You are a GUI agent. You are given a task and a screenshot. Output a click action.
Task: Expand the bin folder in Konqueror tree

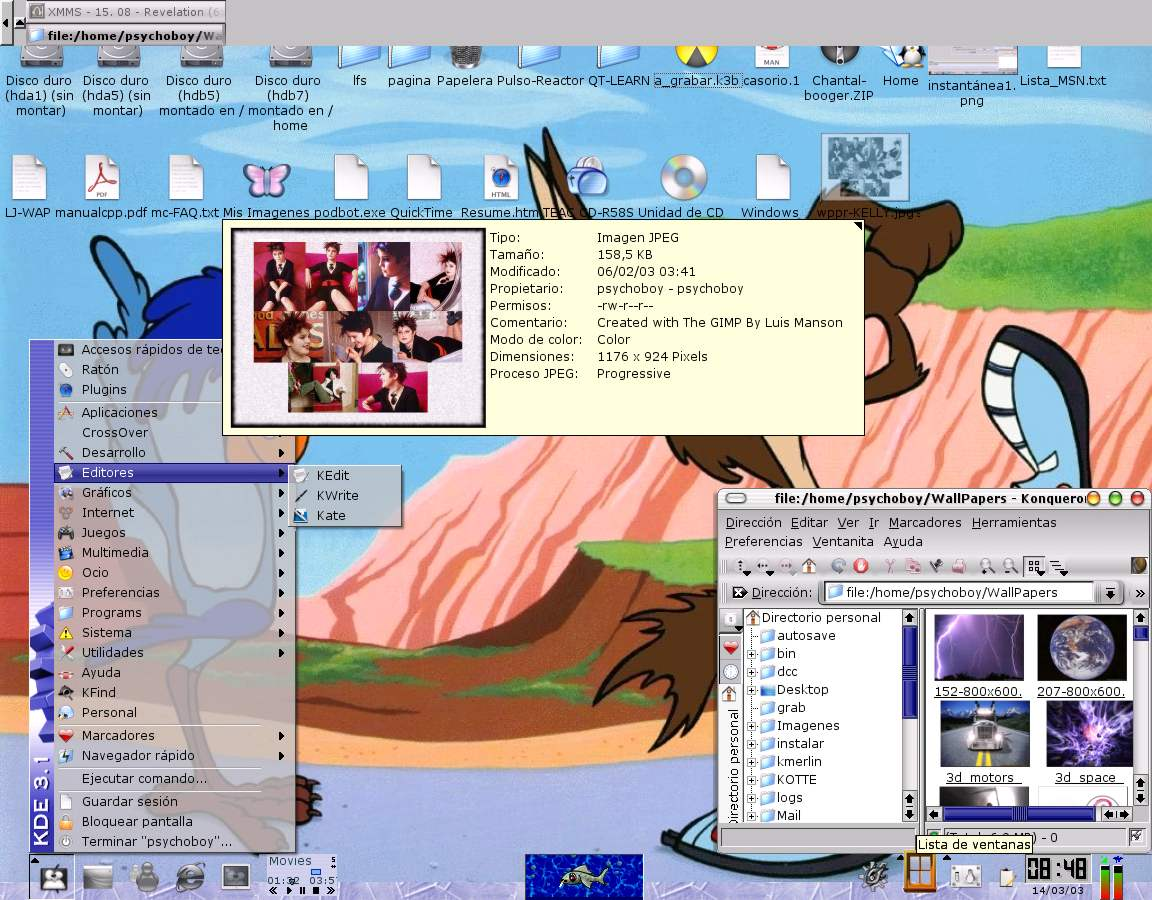point(751,653)
